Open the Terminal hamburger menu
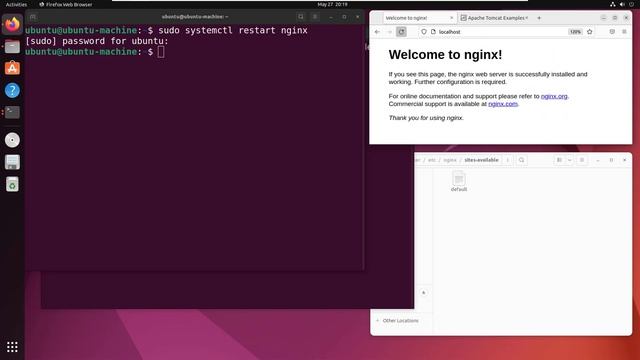The image size is (640, 360). (x=315, y=17)
